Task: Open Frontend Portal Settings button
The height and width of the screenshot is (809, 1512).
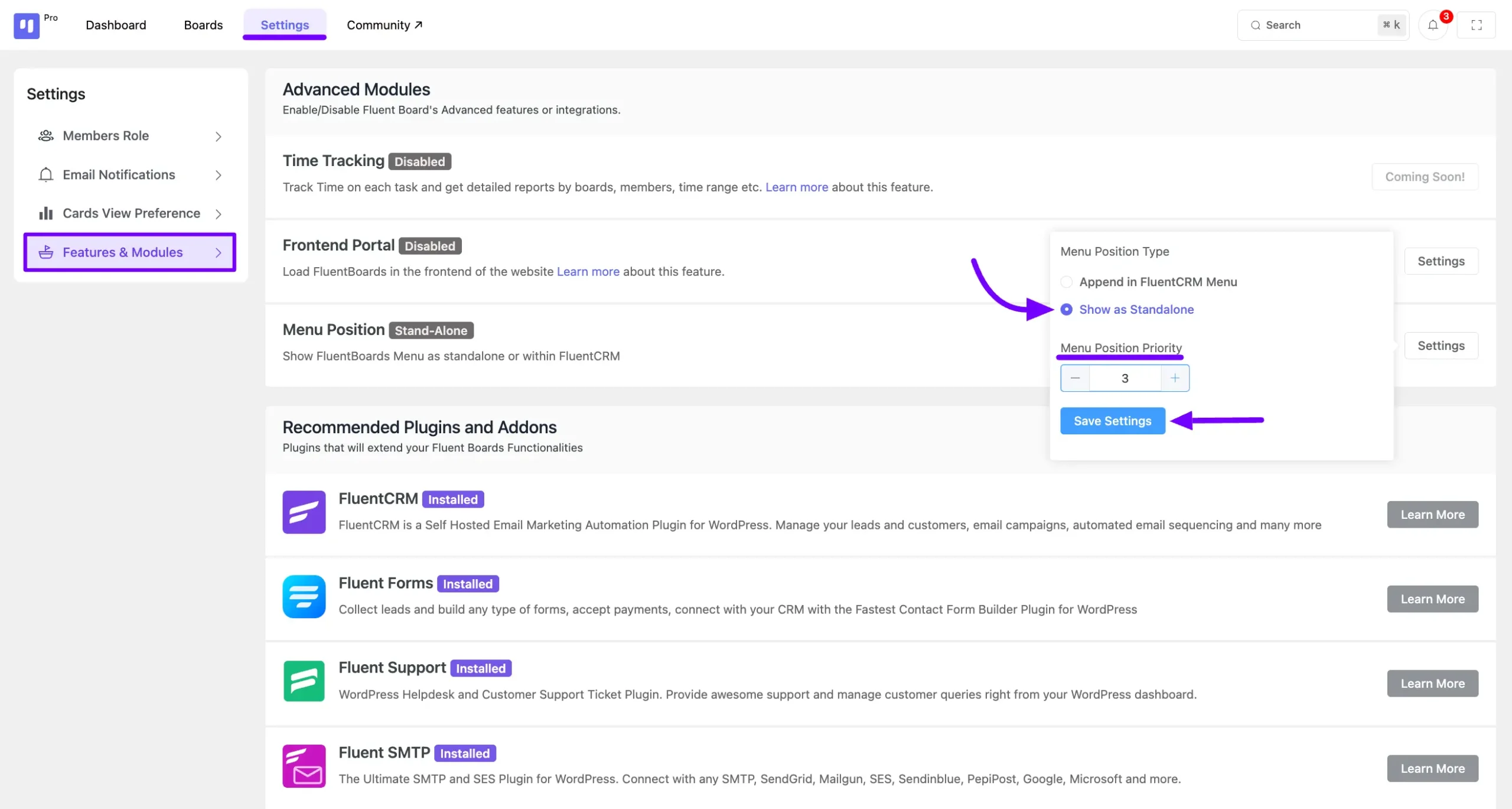Action: pyautogui.click(x=1441, y=261)
